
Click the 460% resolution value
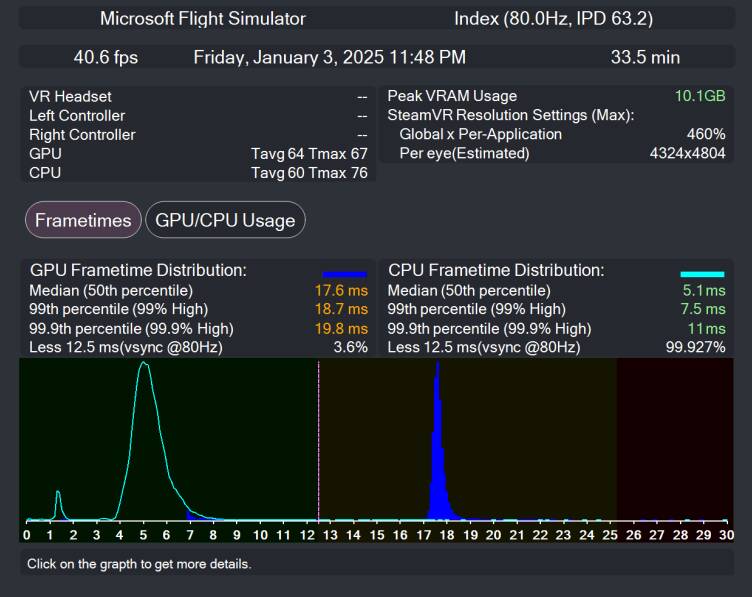pyautogui.click(x=706, y=134)
